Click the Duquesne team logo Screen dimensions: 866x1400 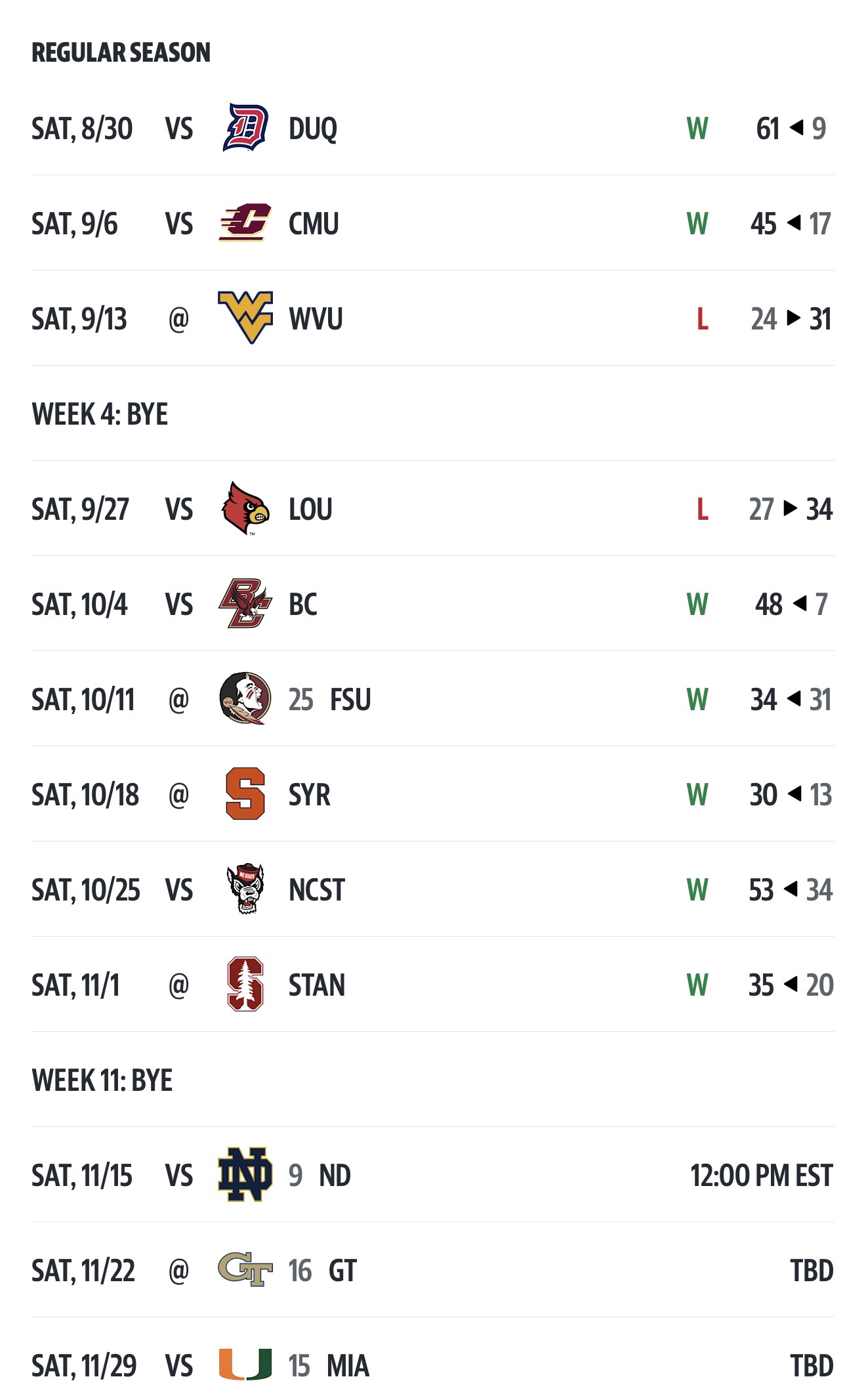click(x=245, y=128)
